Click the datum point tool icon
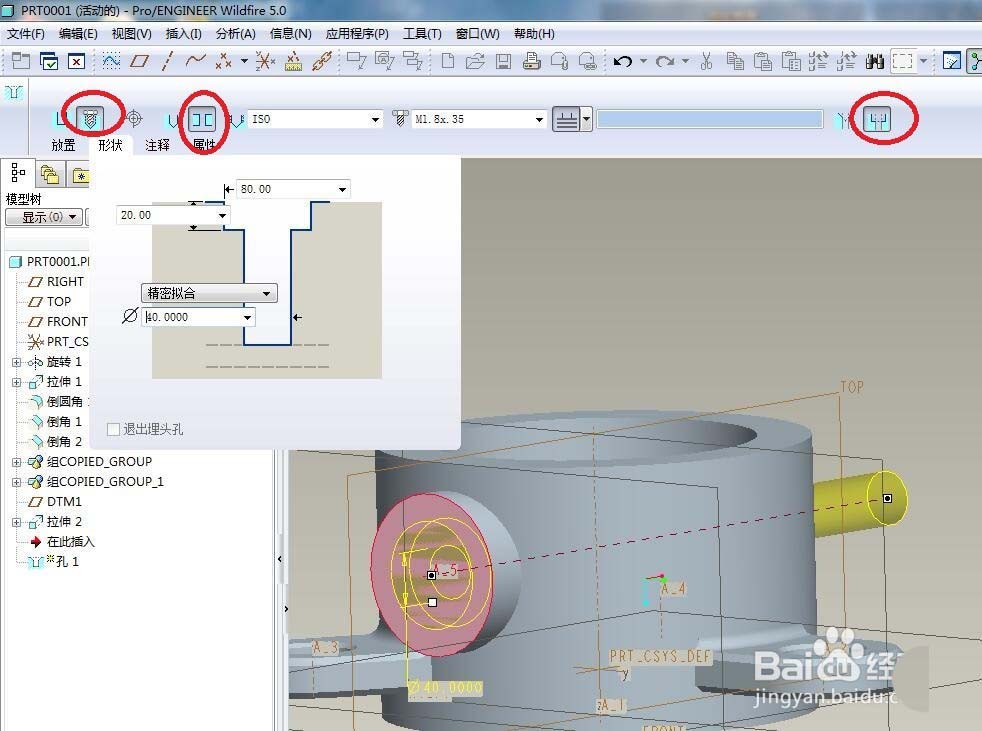 tap(223, 61)
